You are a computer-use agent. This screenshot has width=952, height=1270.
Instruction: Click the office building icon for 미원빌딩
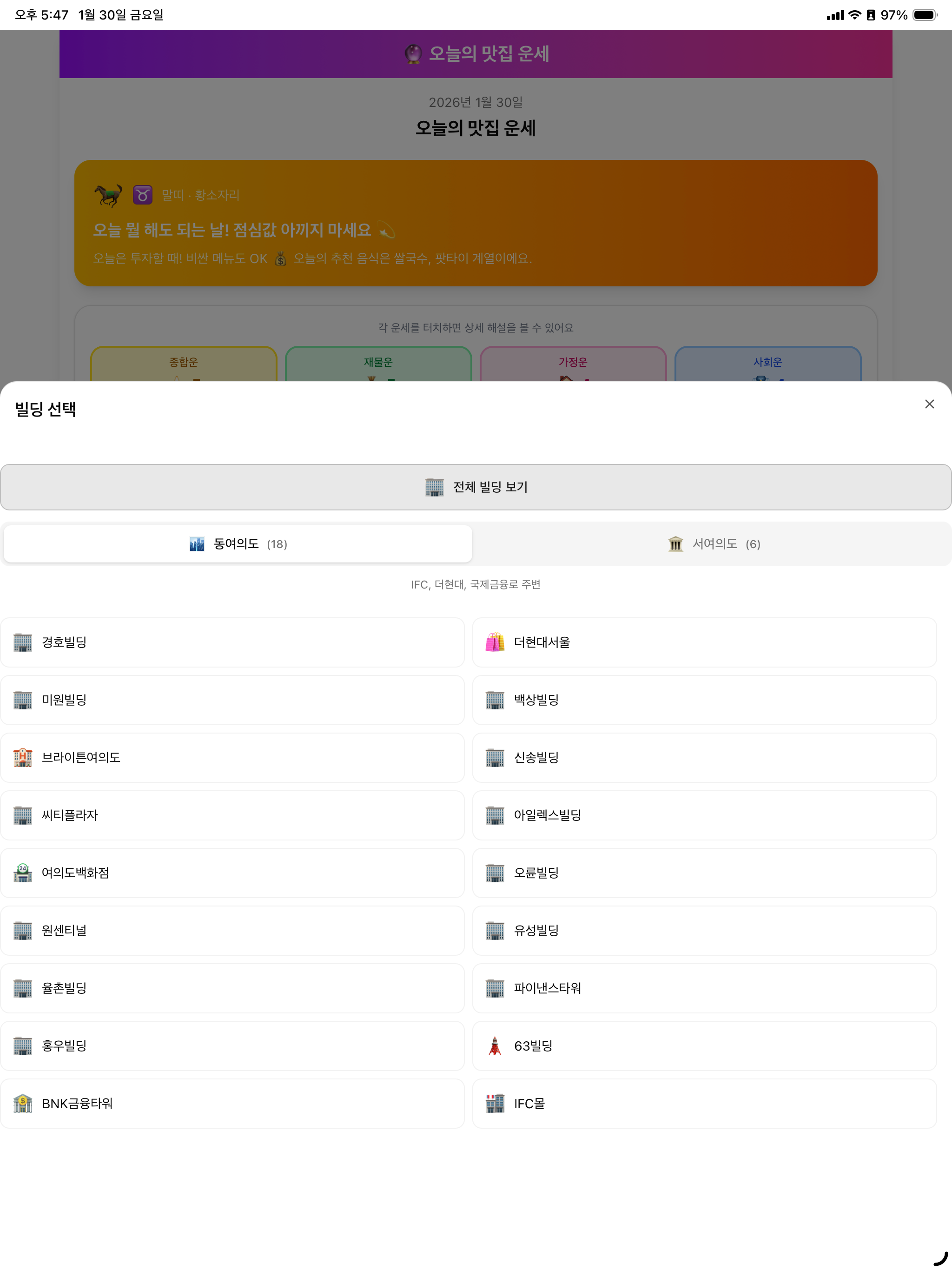[23, 700]
